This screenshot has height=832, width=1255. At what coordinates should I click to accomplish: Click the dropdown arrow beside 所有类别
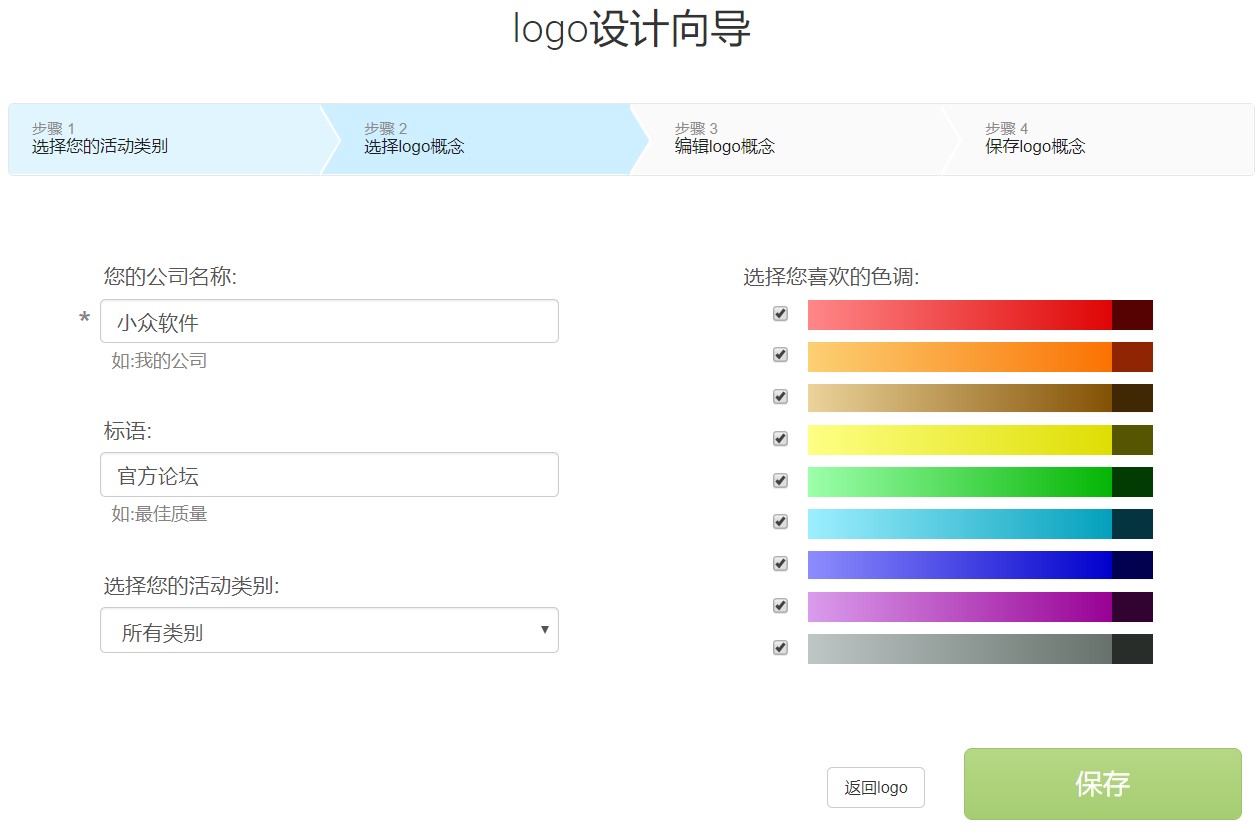(544, 630)
